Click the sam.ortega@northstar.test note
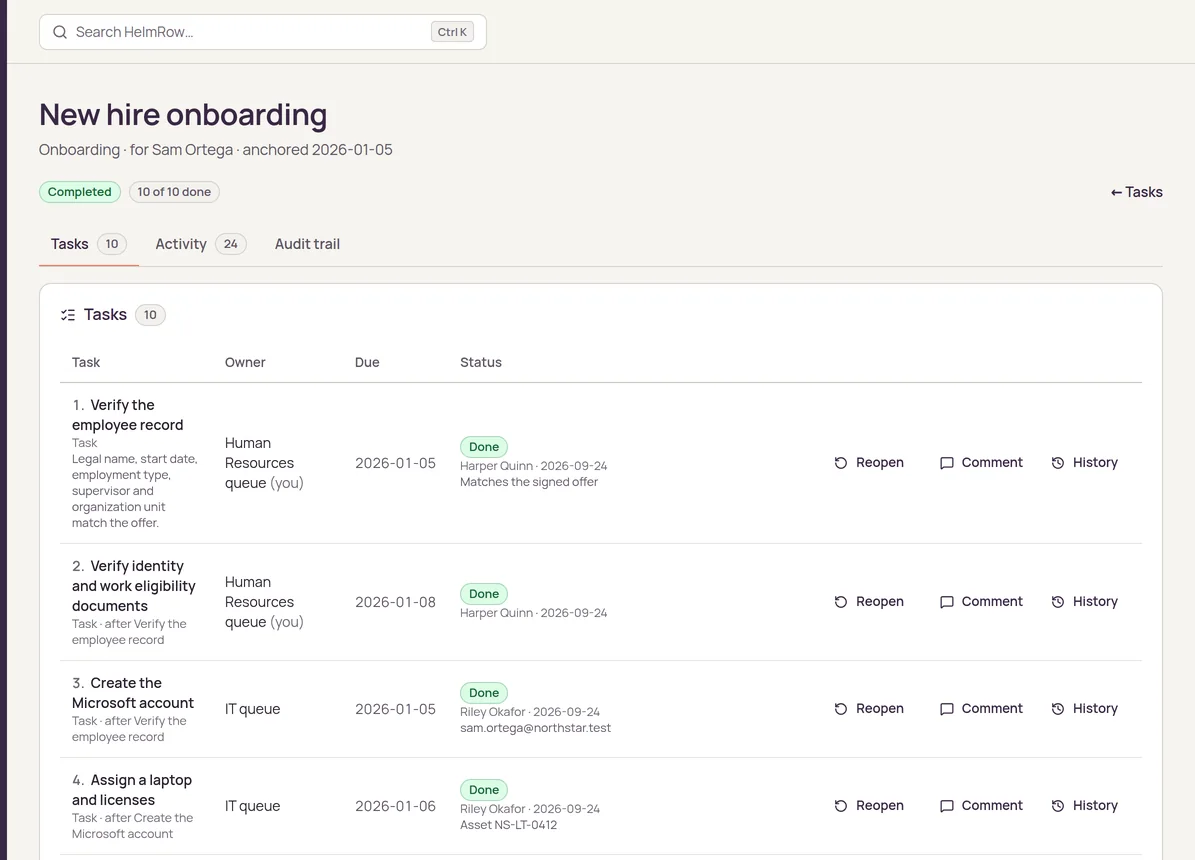The height and width of the screenshot is (860, 1195). click(x=535, y=728)
